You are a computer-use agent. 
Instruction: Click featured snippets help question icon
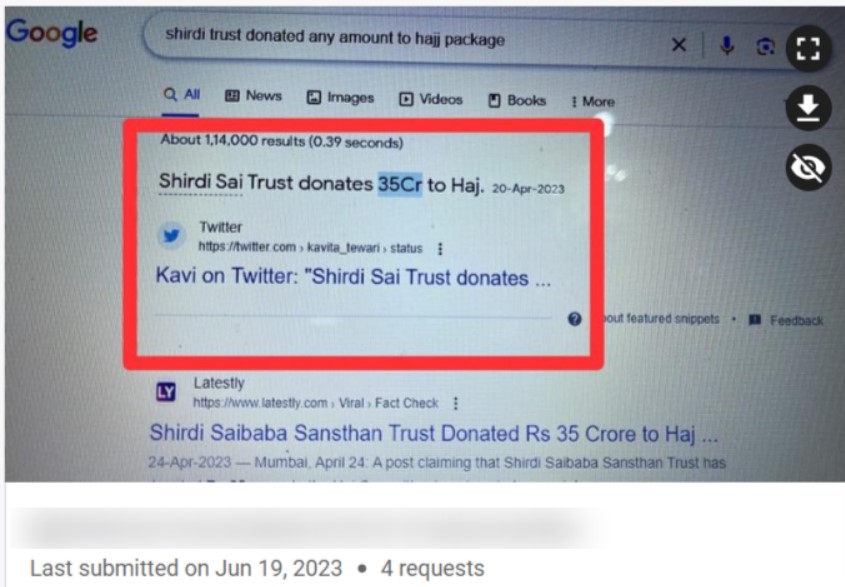[574, 319]
